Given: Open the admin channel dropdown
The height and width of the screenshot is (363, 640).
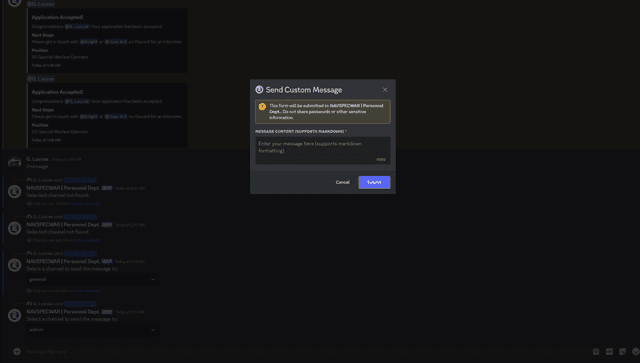Looking at the screenshot, I should point(92,330).
